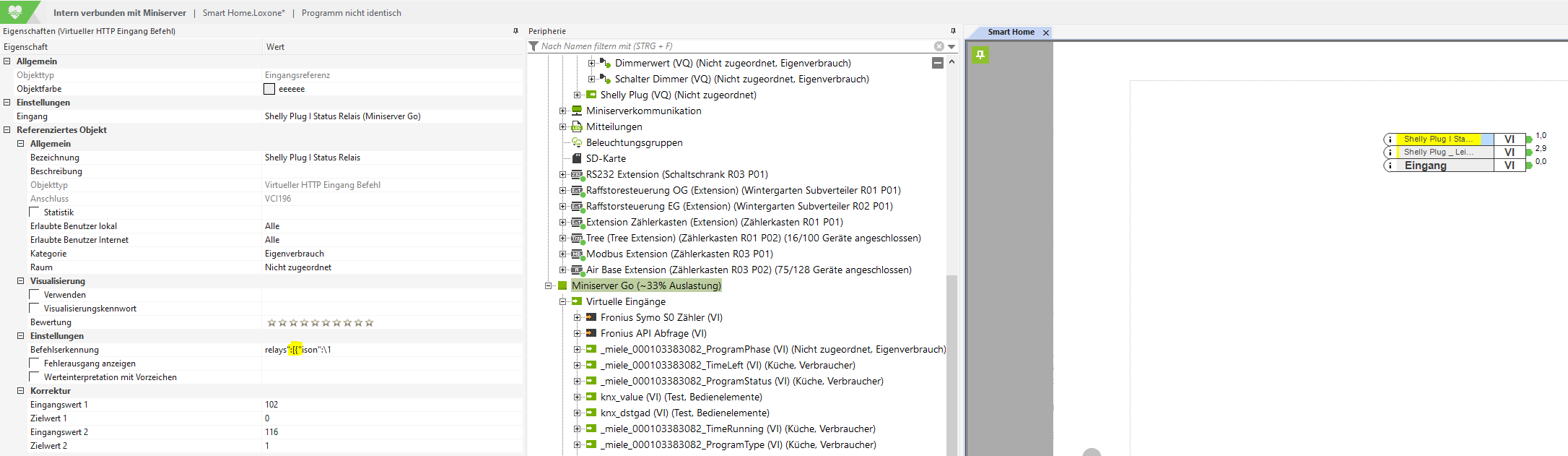Select Extension Zählerkasten tree row

coord(715,222)
